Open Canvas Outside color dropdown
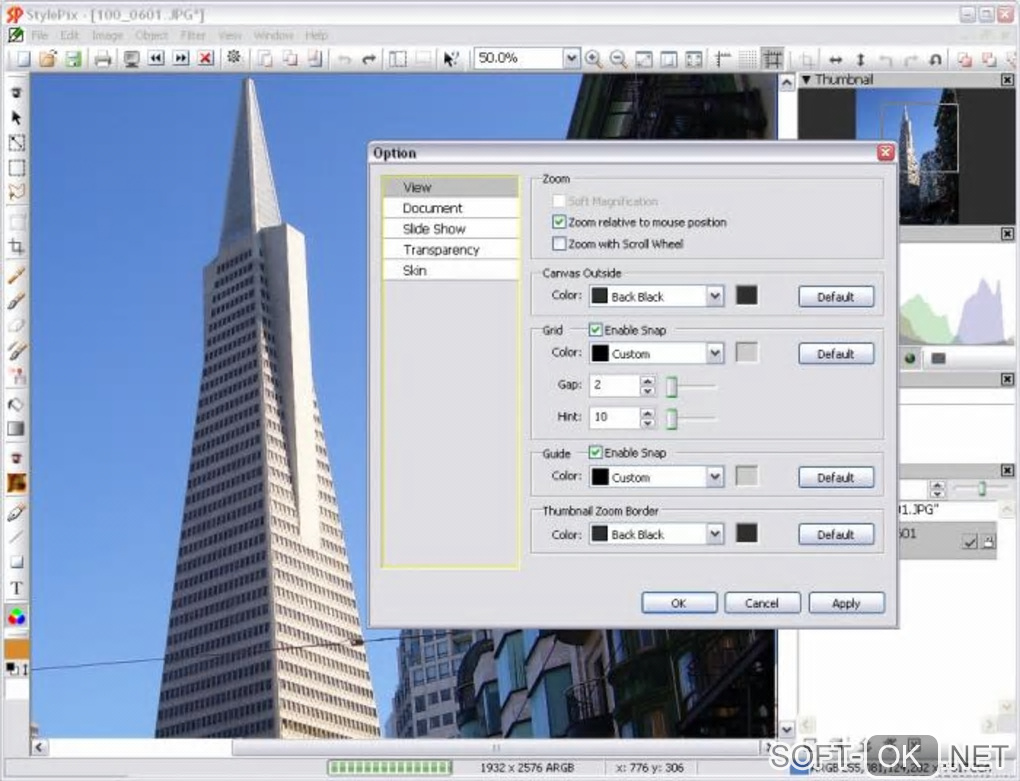1020x781 pixels. (x=715, y=297)
